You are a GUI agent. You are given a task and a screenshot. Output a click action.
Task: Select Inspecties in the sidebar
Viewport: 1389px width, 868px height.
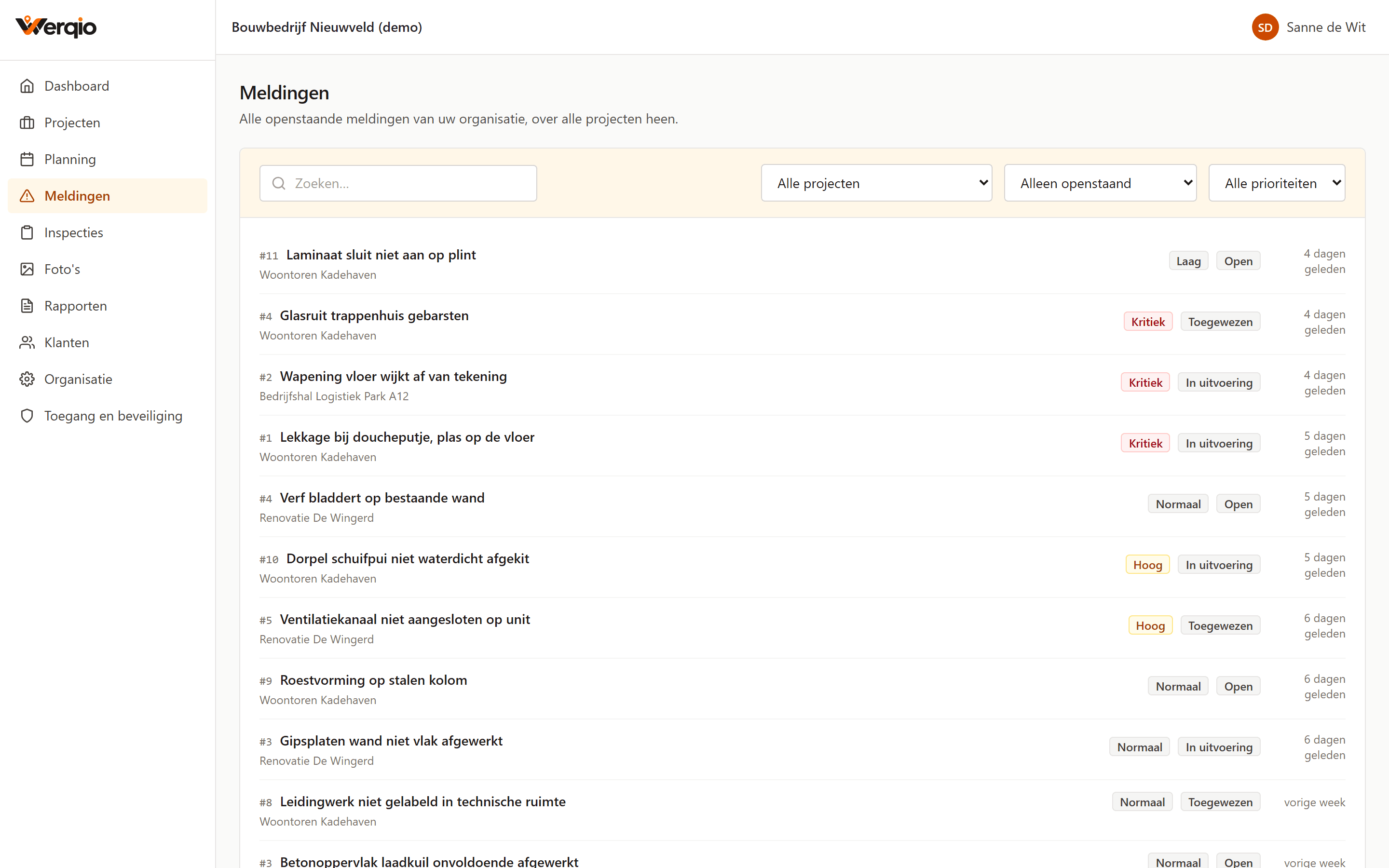coord(108,233)
